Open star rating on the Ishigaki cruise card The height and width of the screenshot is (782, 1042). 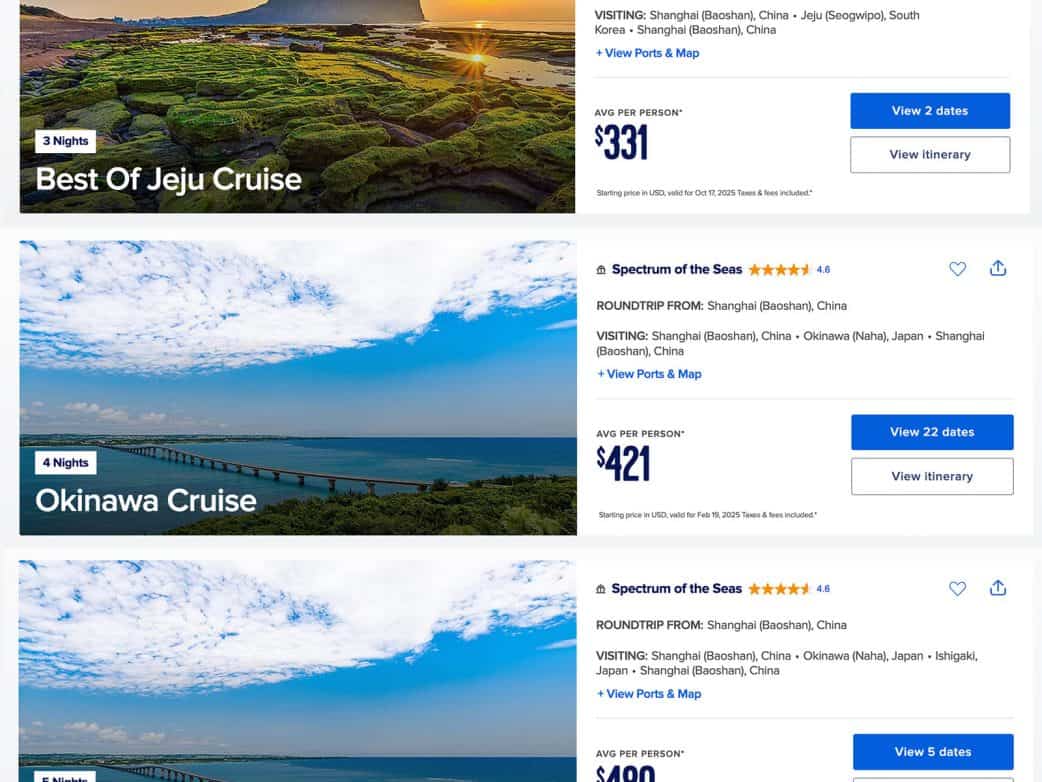pos(788,590)
